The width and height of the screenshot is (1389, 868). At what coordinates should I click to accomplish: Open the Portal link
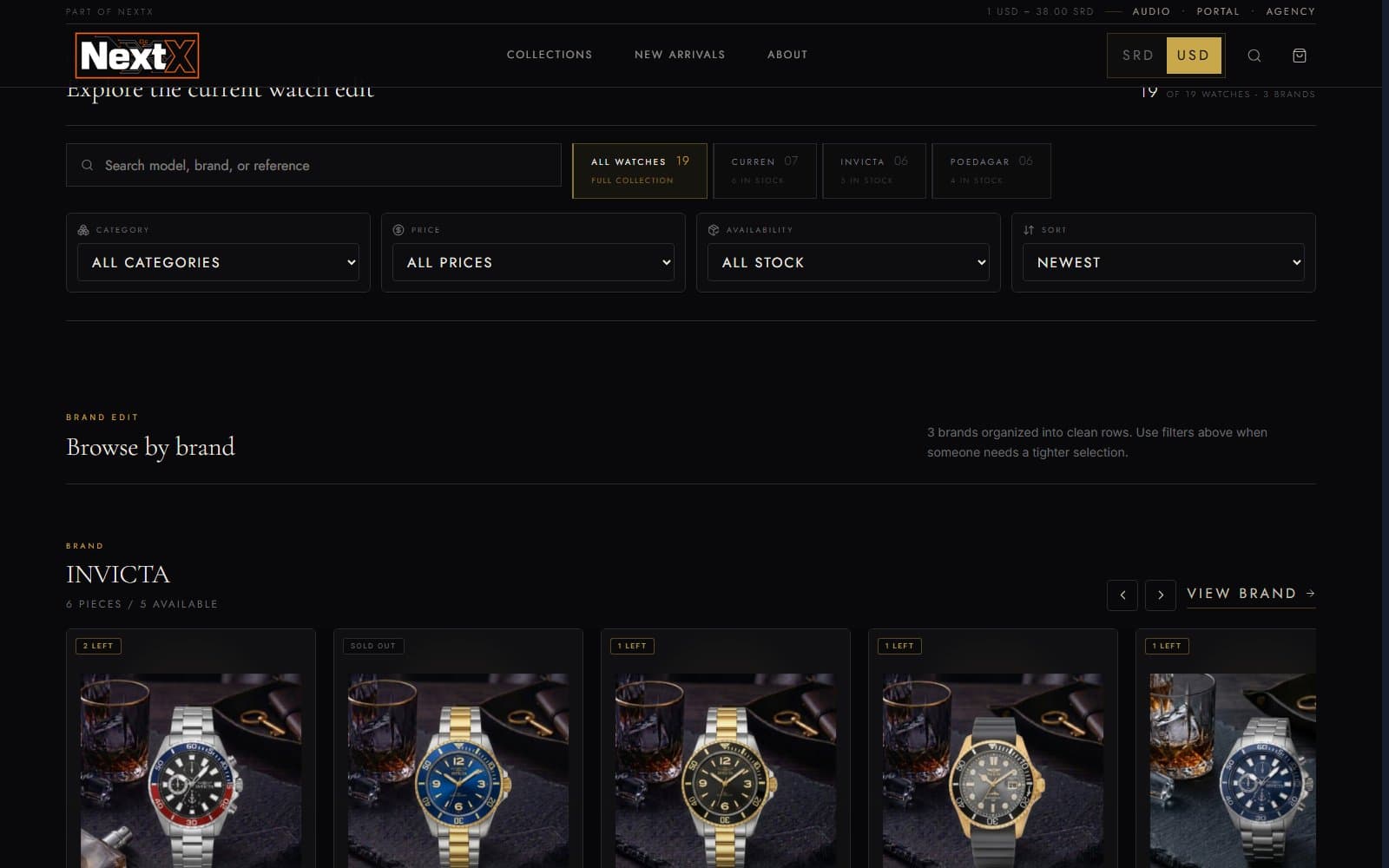coord(1218,11)
